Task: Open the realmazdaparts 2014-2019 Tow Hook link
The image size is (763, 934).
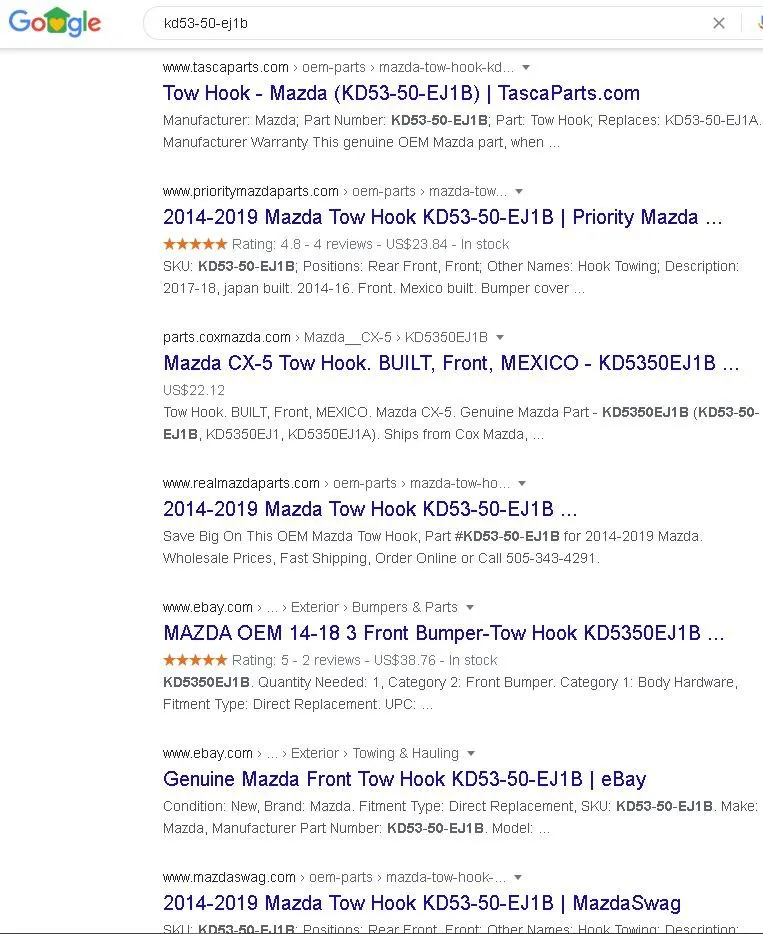Action: coord(370,509)
